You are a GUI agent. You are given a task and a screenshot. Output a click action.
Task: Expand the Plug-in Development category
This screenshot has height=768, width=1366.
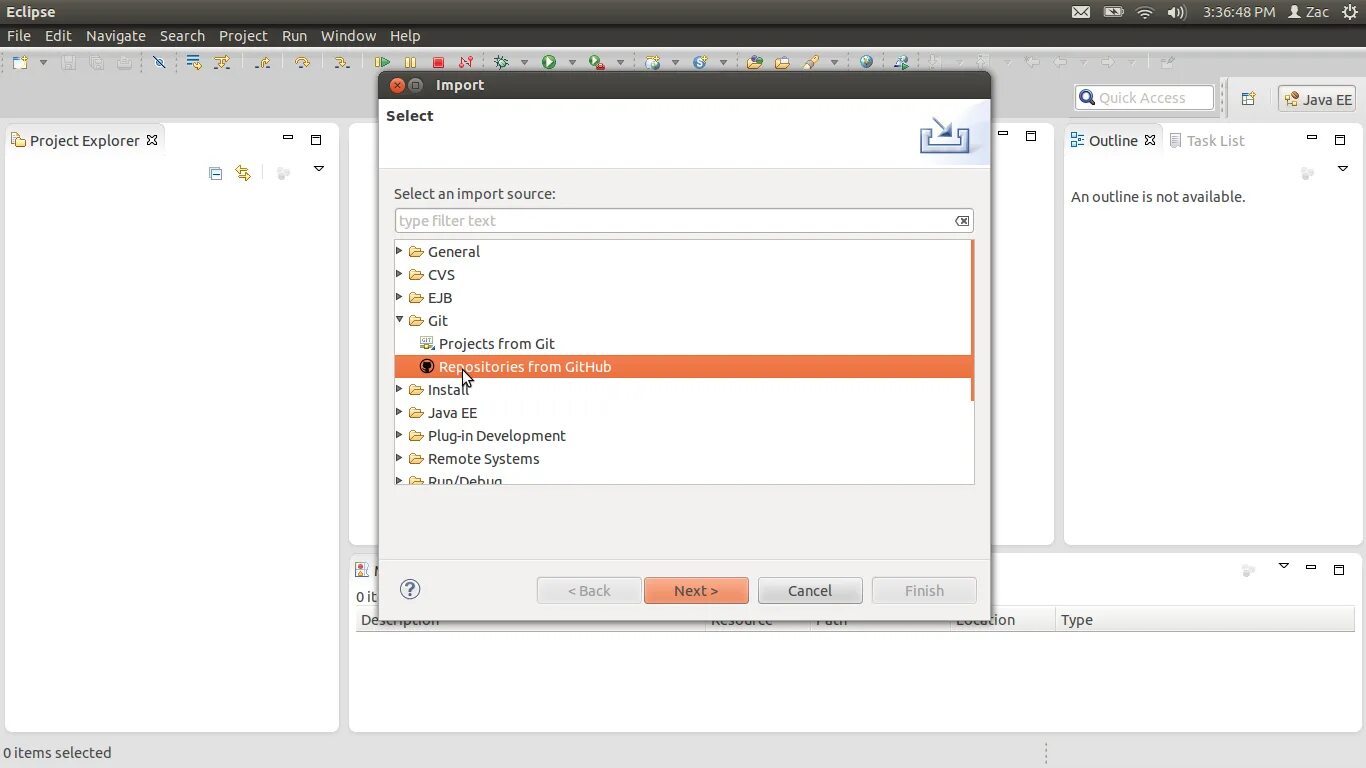pyautogui.click(x=400, y=435)
